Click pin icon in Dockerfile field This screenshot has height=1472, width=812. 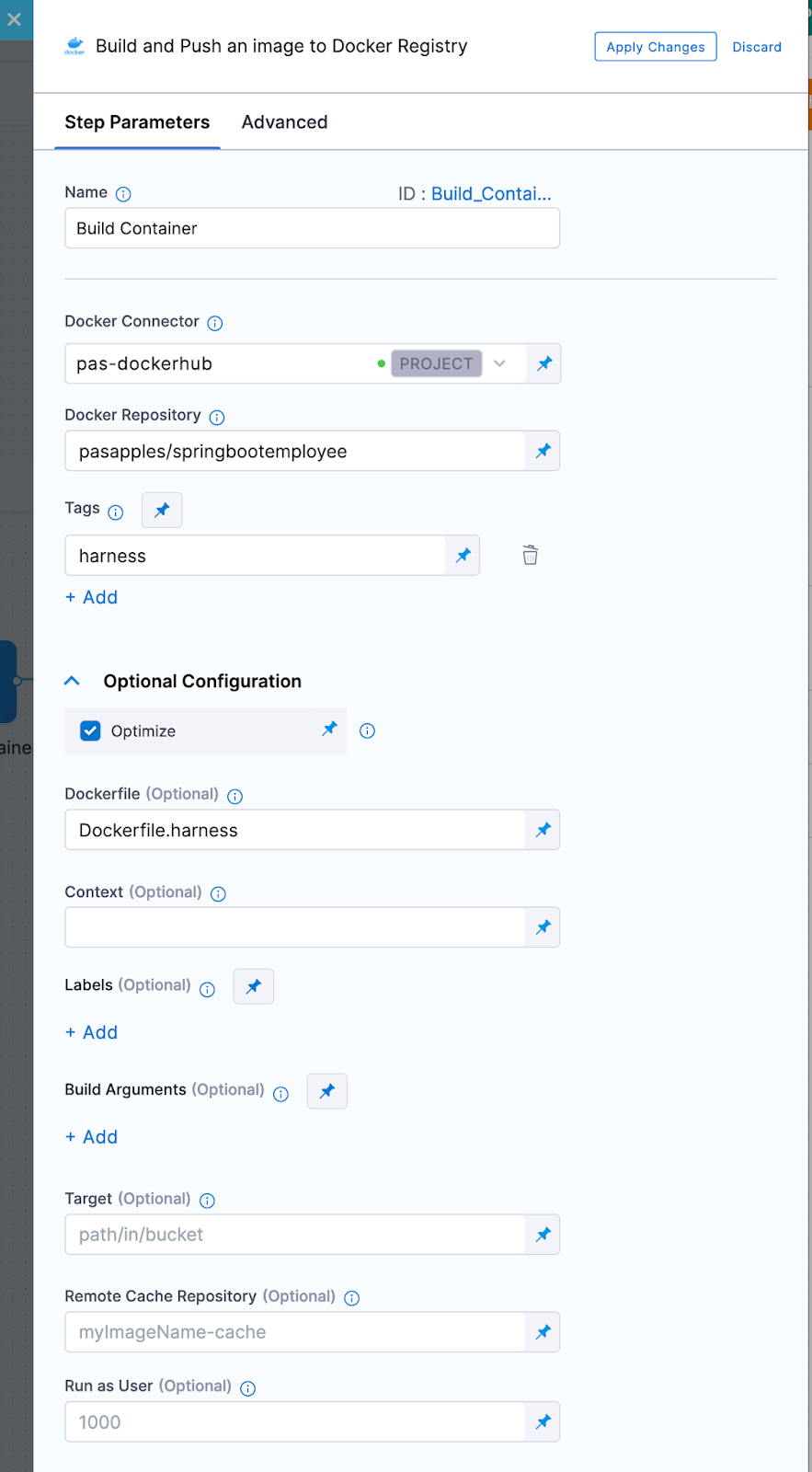[543, 830]
